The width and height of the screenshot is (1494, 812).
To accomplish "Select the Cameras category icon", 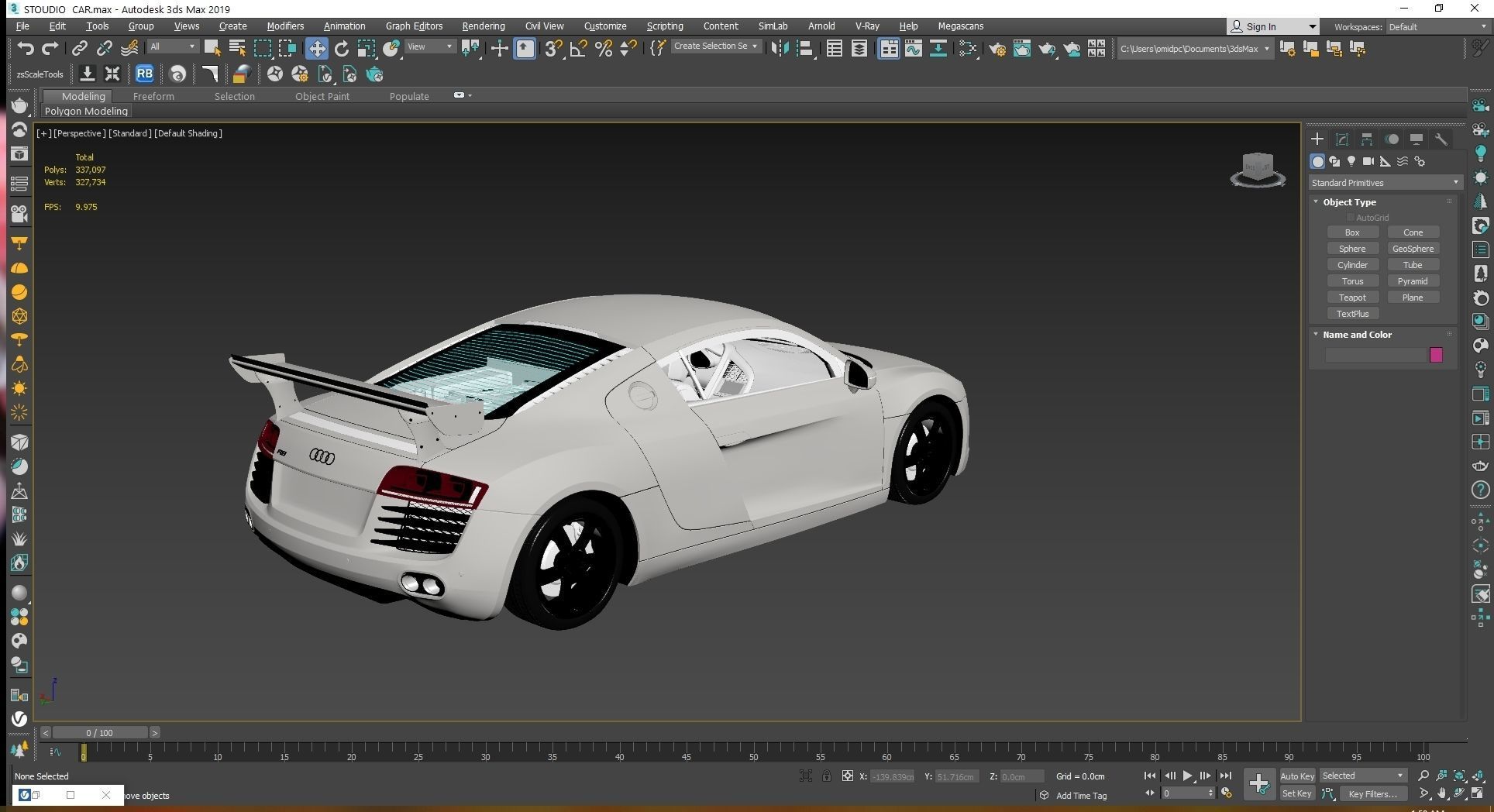I will 1368,161.
